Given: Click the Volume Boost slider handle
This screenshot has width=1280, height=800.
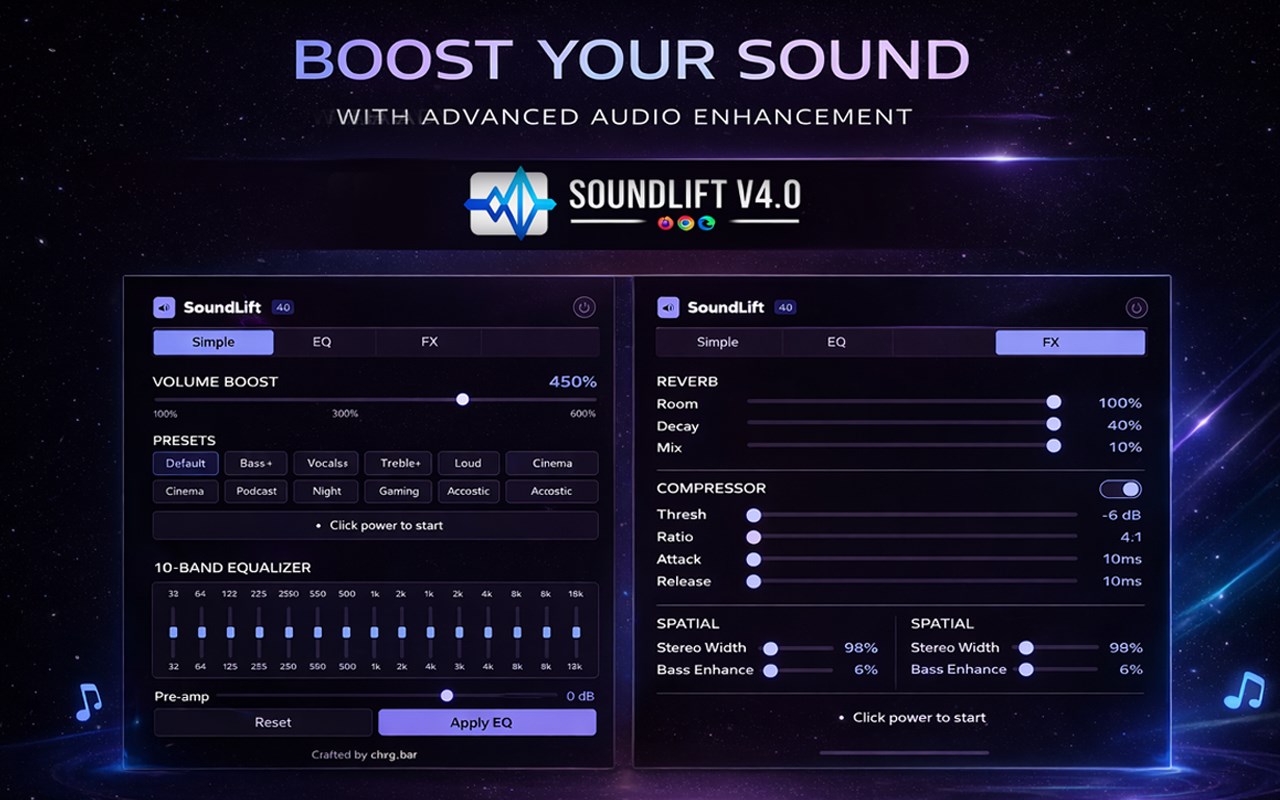Looking at the screenshot, I should tap(462, 399).
